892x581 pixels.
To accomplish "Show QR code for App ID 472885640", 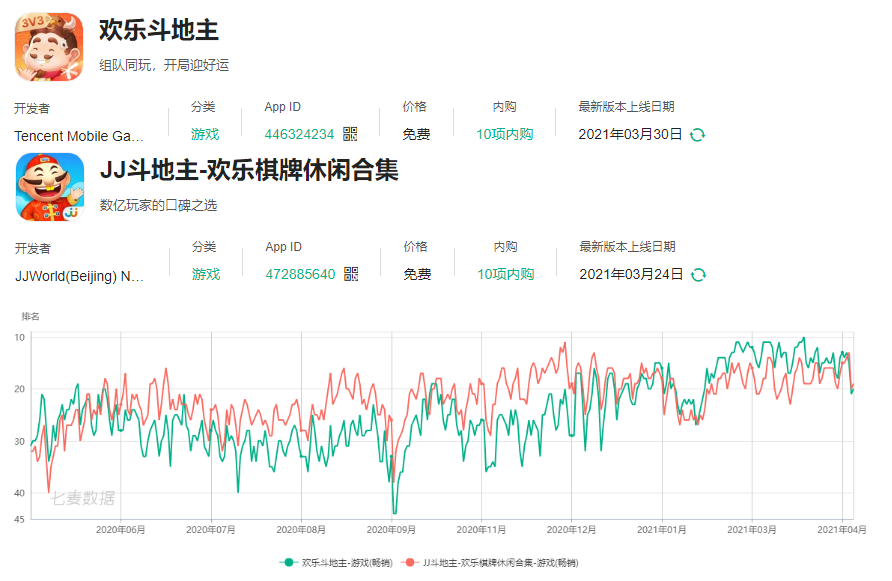I will pos(352,274).
